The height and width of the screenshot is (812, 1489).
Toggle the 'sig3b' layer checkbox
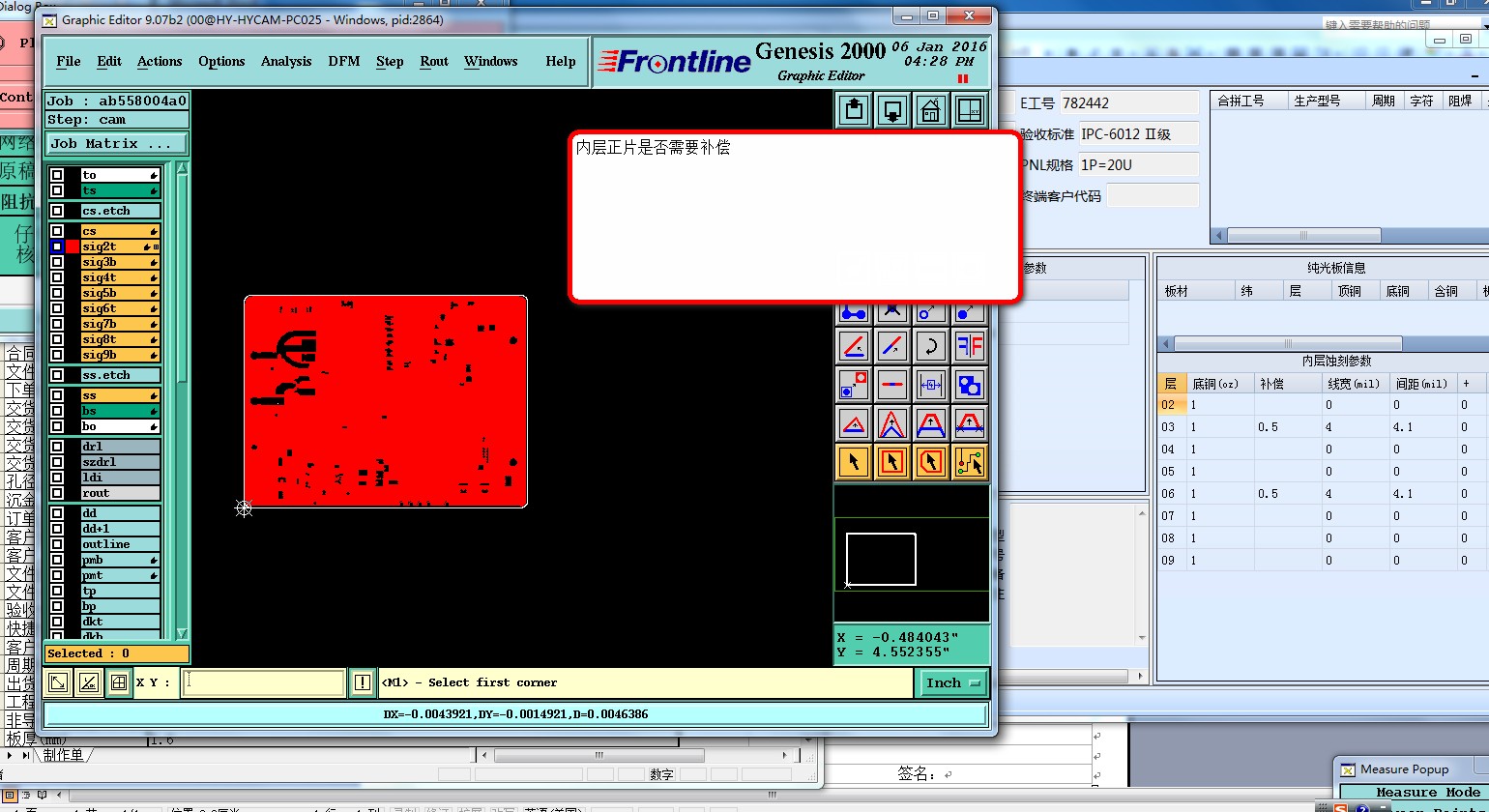(57, 262)
